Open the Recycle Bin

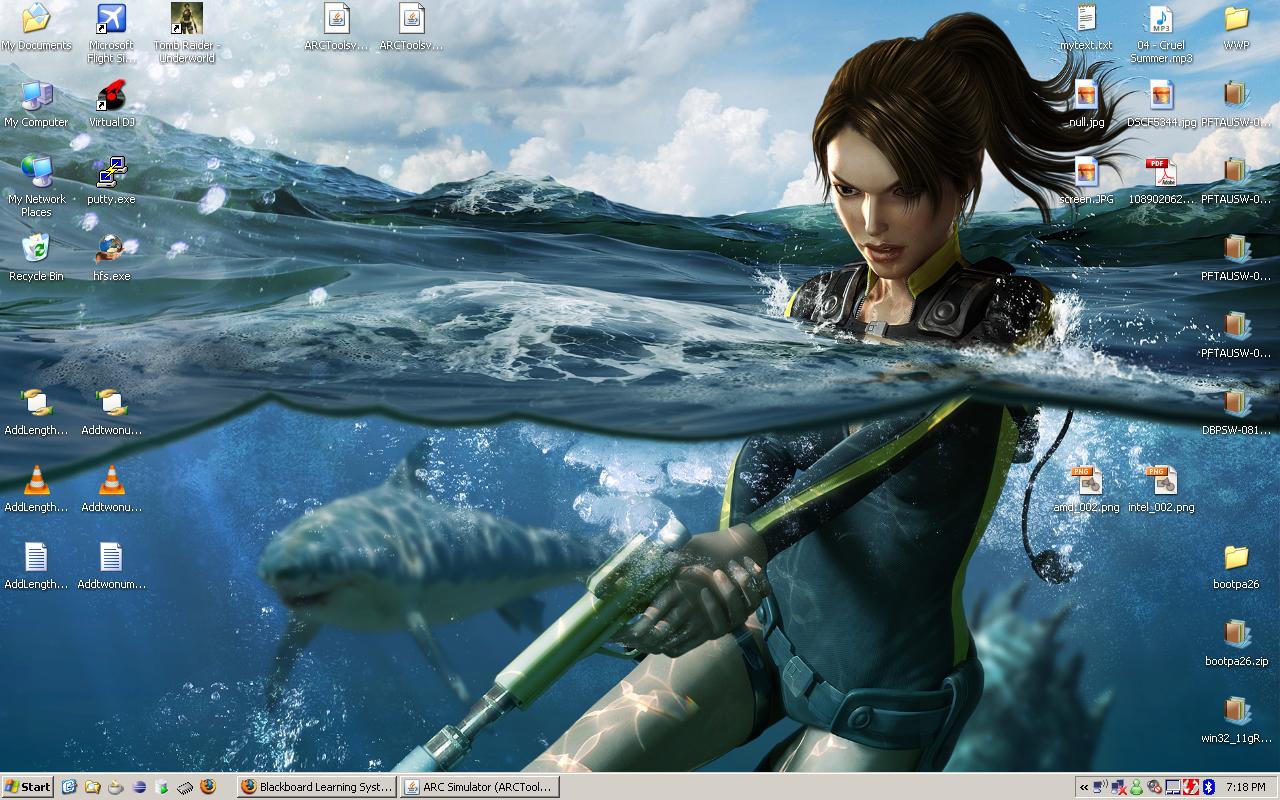pyautogui.click(x=36, y=258)
